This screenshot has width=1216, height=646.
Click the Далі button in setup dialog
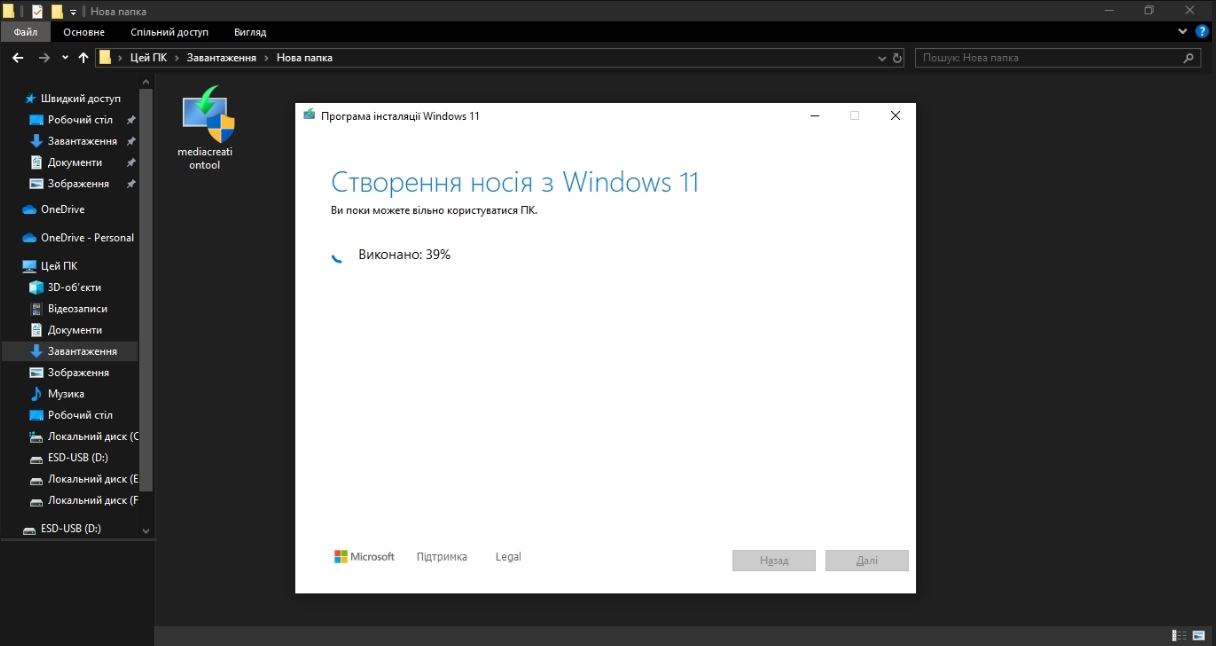867,561
